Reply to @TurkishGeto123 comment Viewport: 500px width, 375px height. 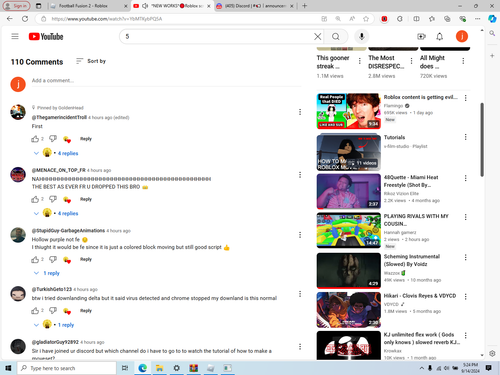[86, 310]
